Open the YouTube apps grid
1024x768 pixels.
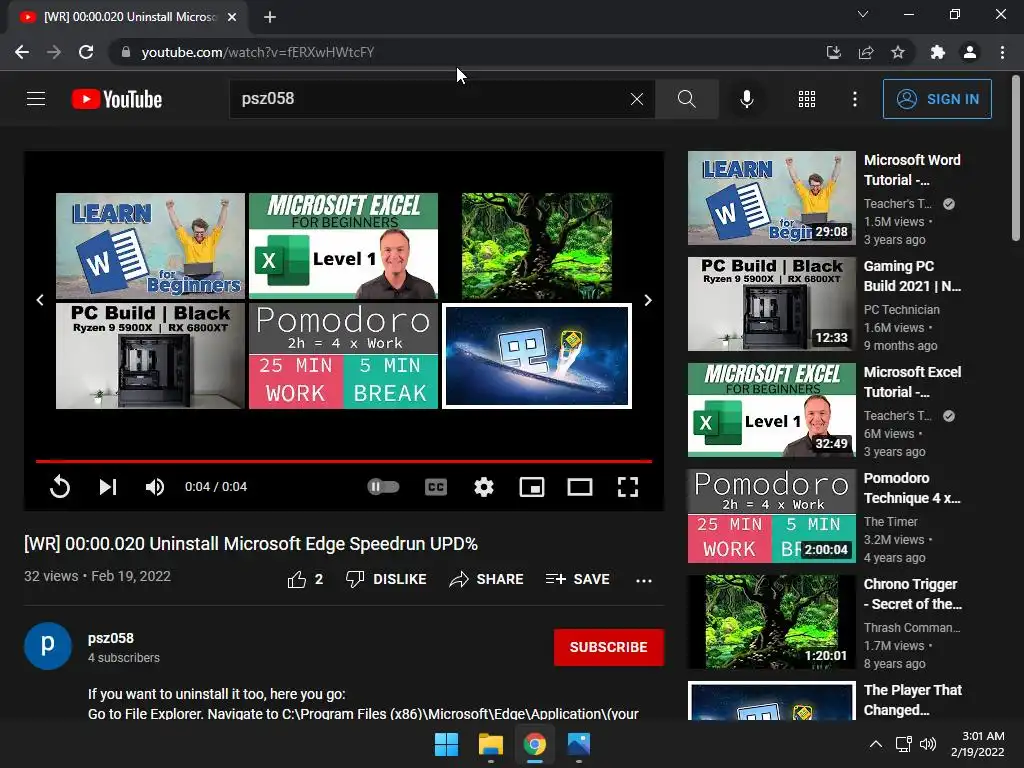tap(807, 99)
